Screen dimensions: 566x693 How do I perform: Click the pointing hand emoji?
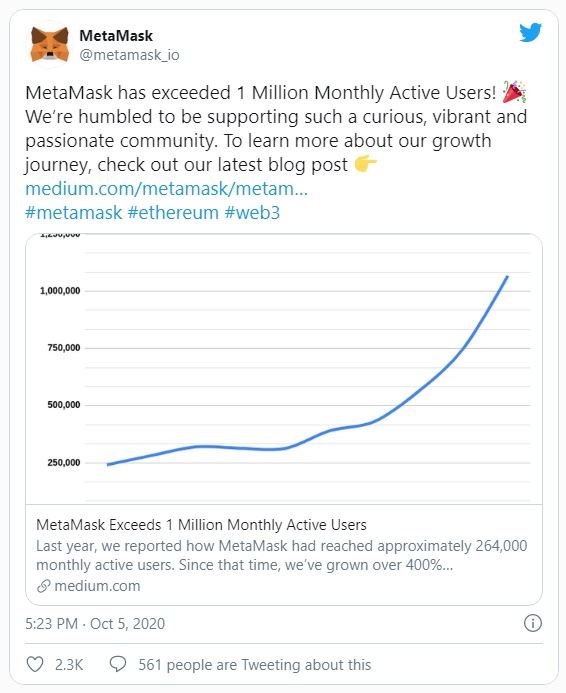tap(365, 164)
